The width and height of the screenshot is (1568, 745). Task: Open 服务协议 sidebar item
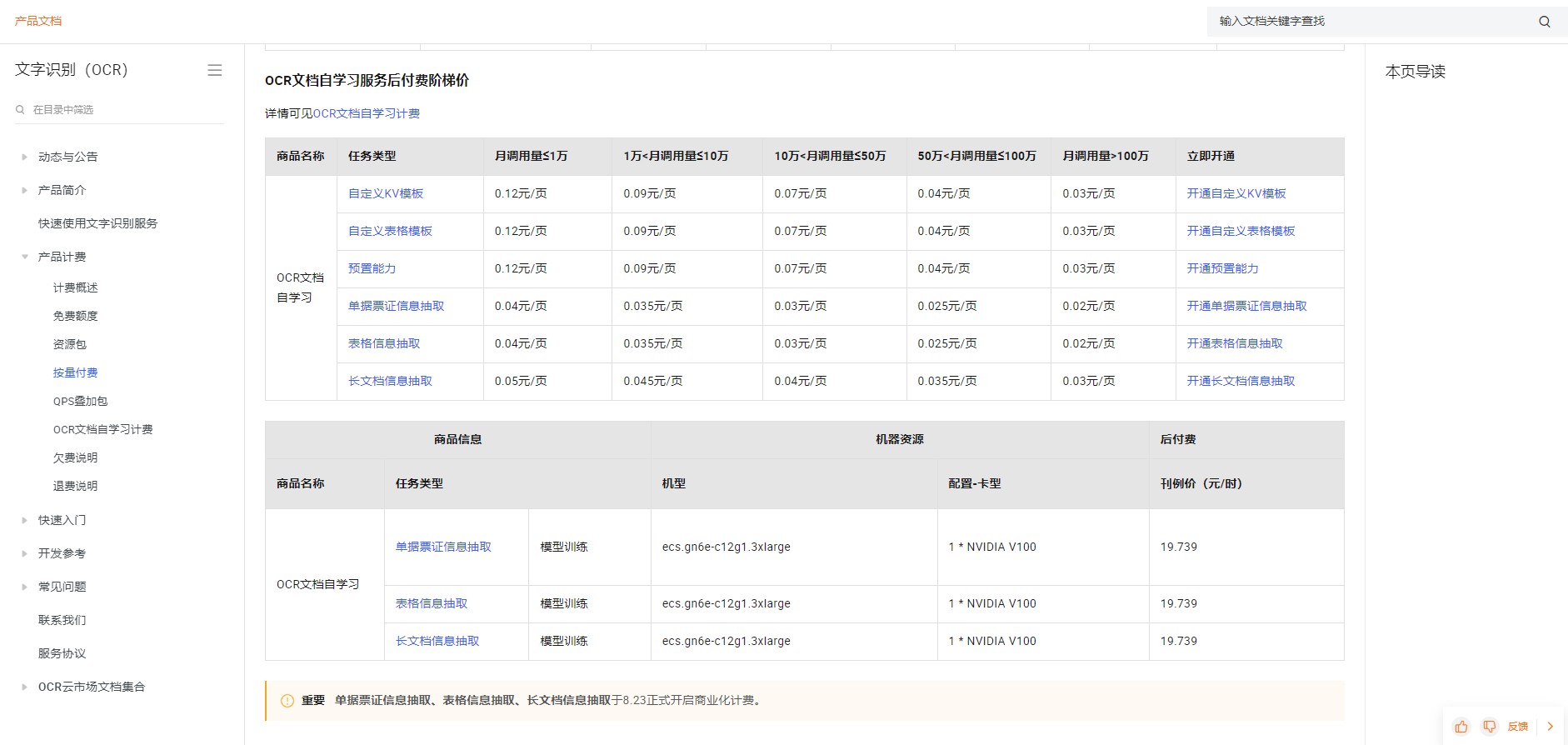(x=62, y=653)
